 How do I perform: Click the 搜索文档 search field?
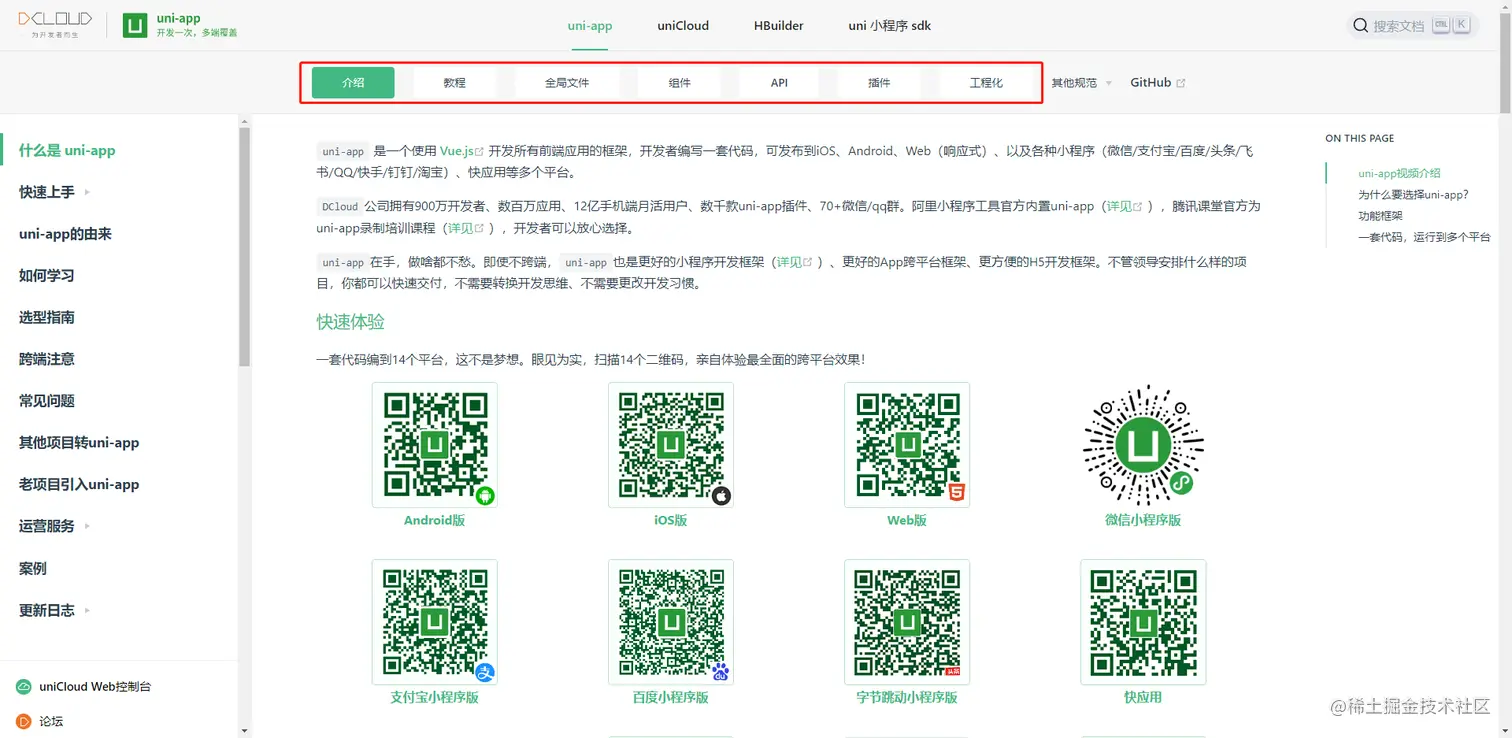(x=1412, y=26)
